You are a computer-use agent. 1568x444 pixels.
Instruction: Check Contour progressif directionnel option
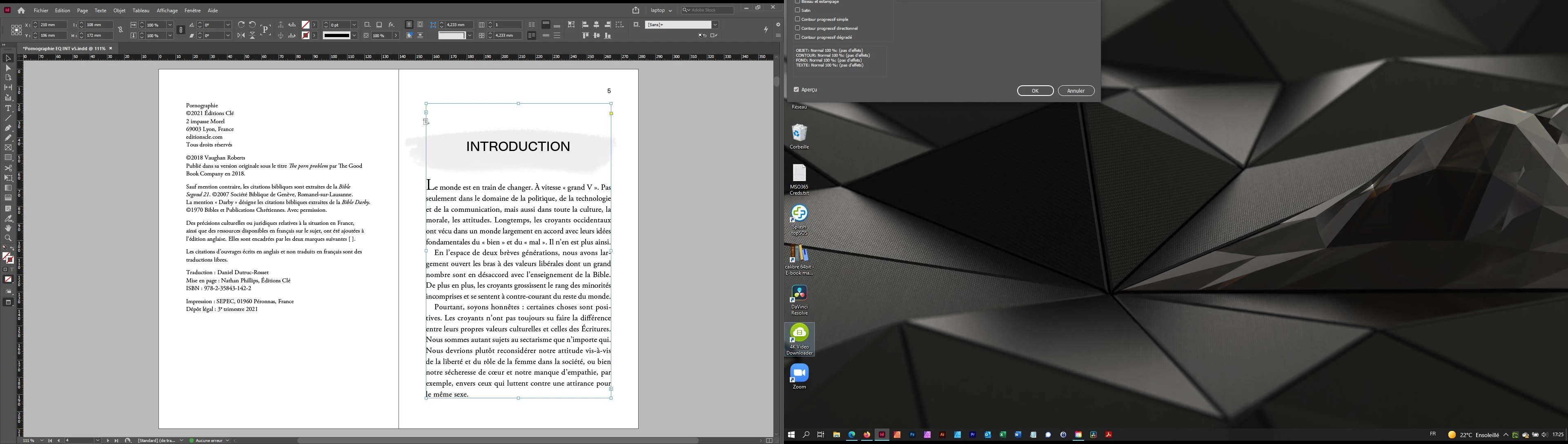pos(797,28)
